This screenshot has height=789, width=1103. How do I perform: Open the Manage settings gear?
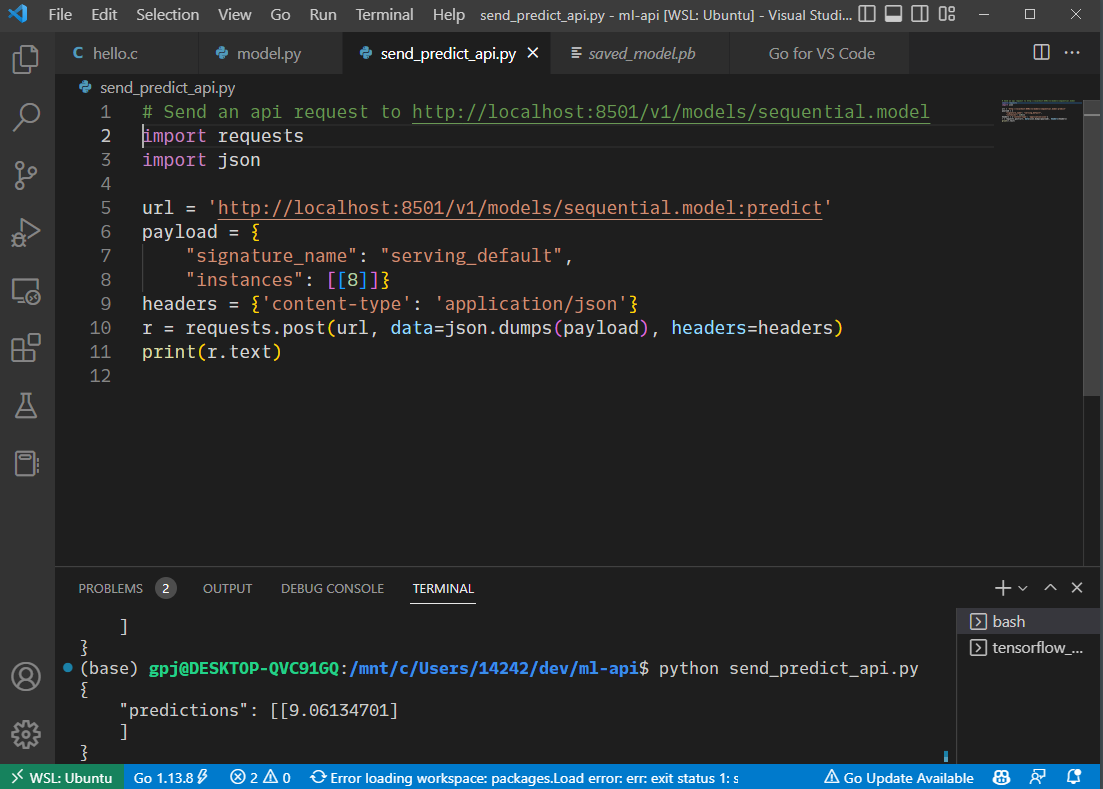[26, 734]
